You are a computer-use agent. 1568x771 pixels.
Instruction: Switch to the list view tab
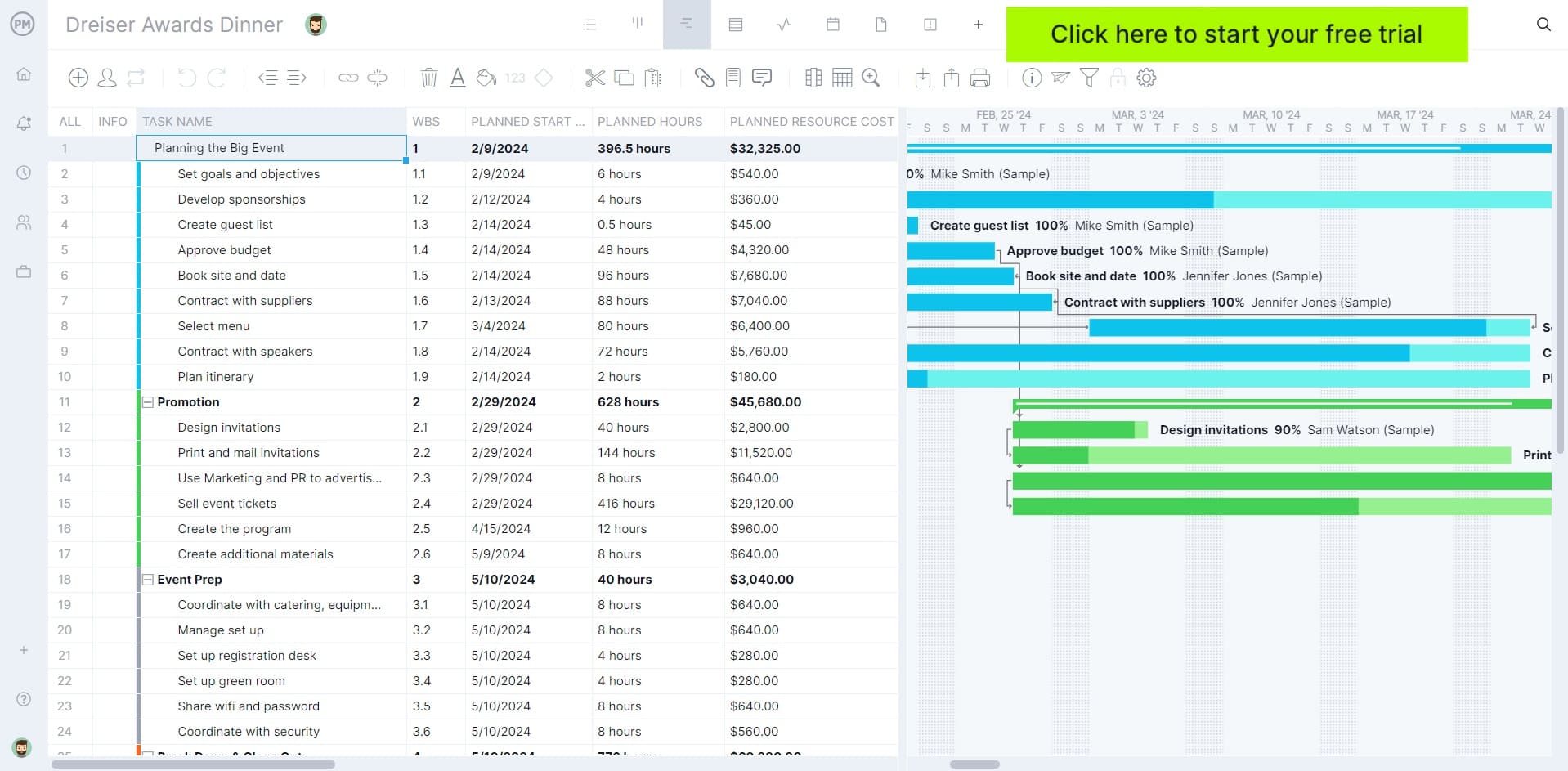click(589, 25)
